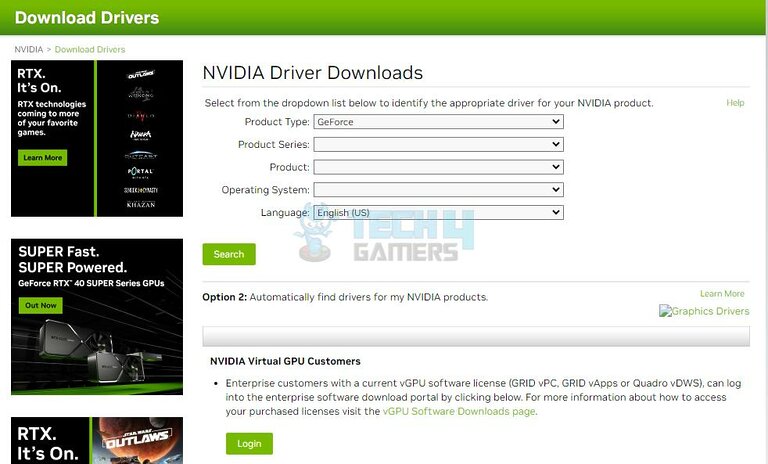The image size is (768, 464).
Task: Click the Graphics Drivers image icon
Action: pyautogui.click(x=704, y=311)
